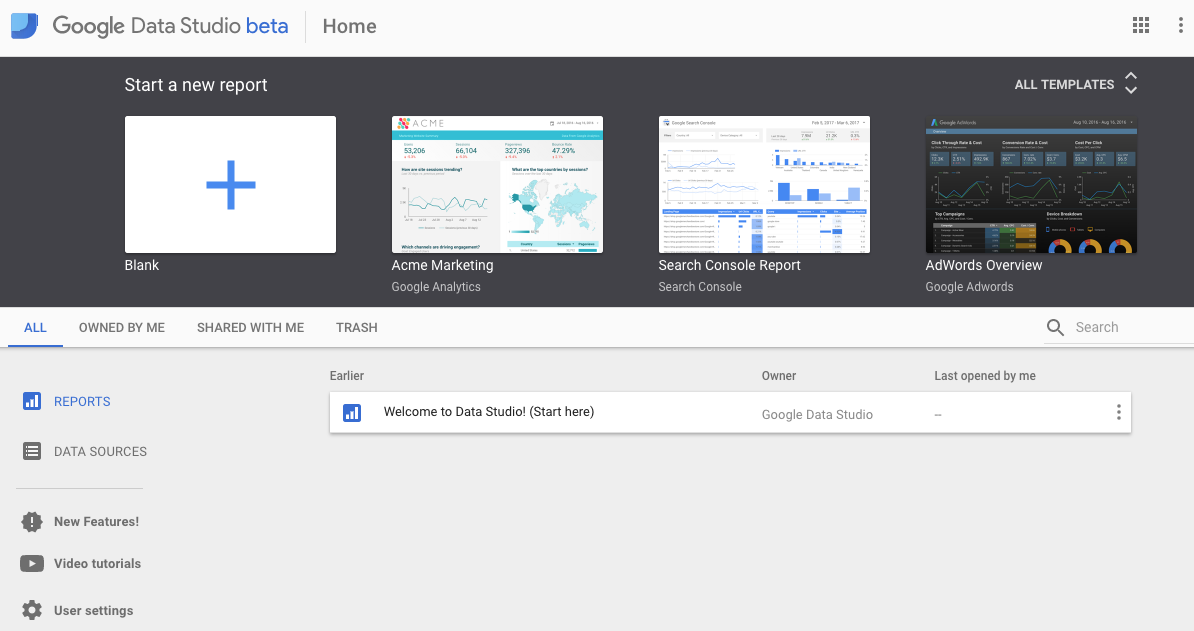
Task: Open more options for Welcome report row
Action: coord(1118,412)
